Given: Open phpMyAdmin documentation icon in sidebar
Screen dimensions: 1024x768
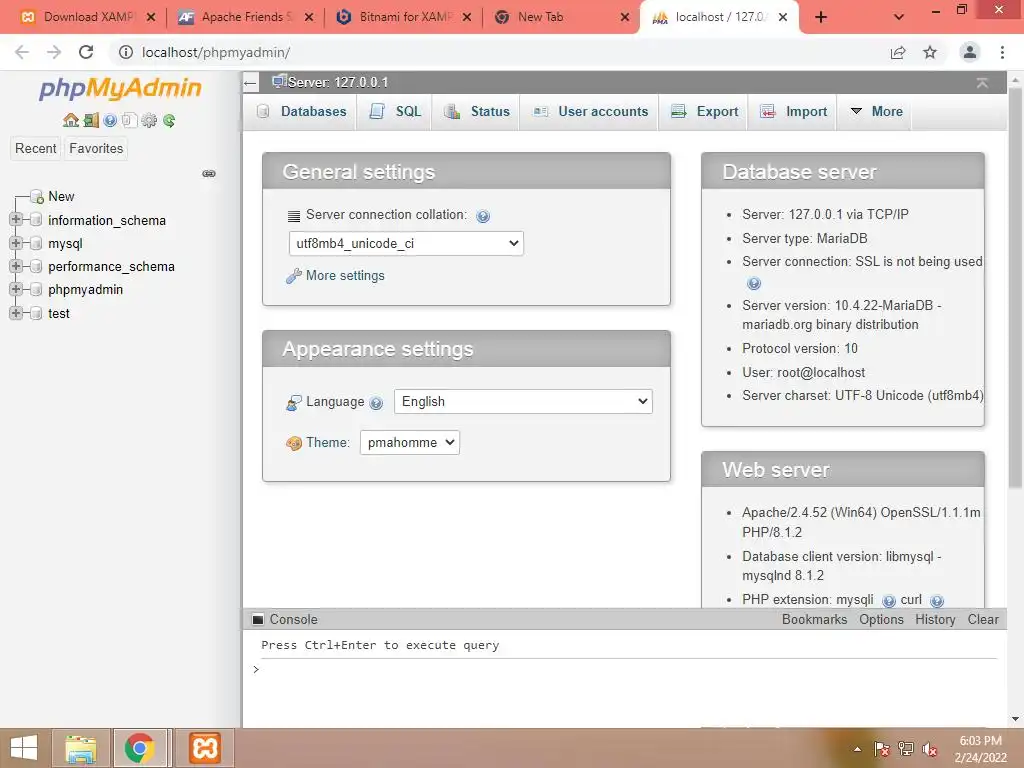Looking at the screenshot, I should 110,120.
